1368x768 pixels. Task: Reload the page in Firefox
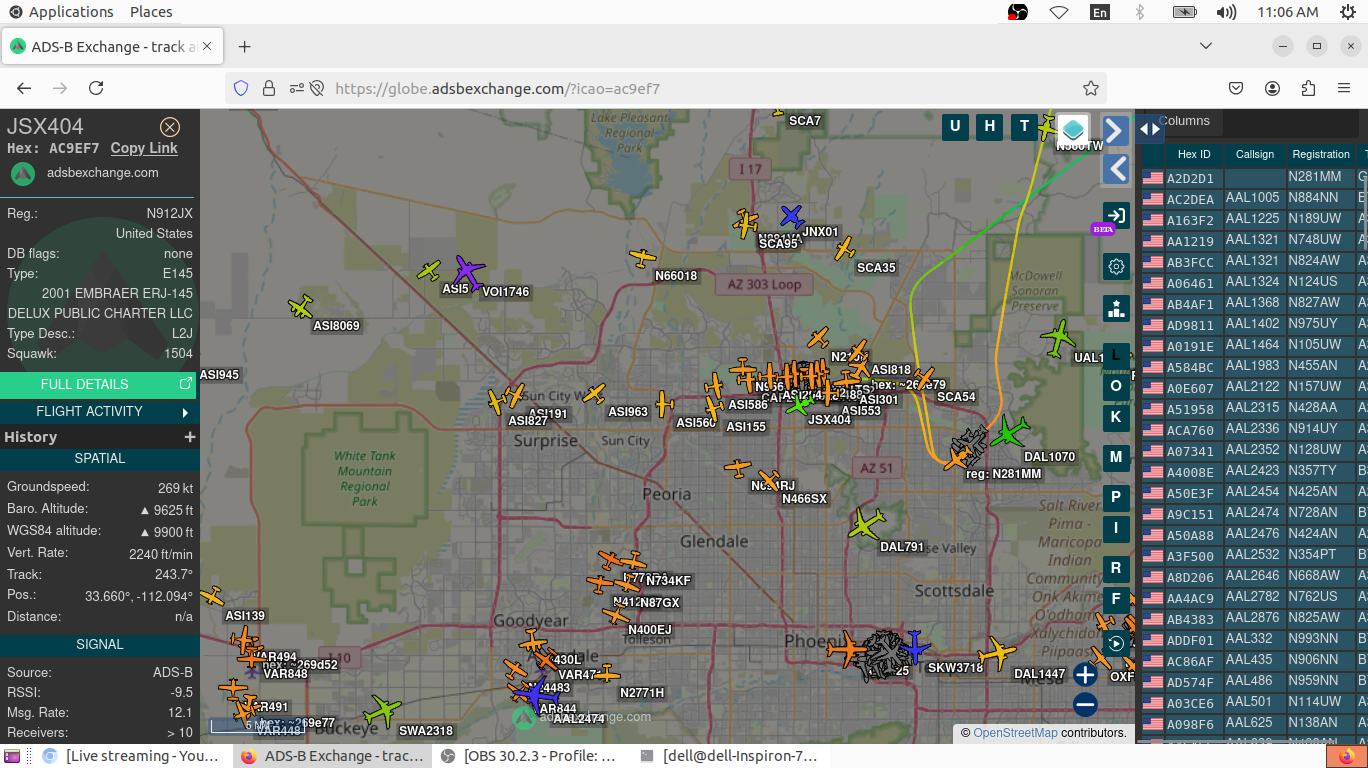(x=96, y=88)
